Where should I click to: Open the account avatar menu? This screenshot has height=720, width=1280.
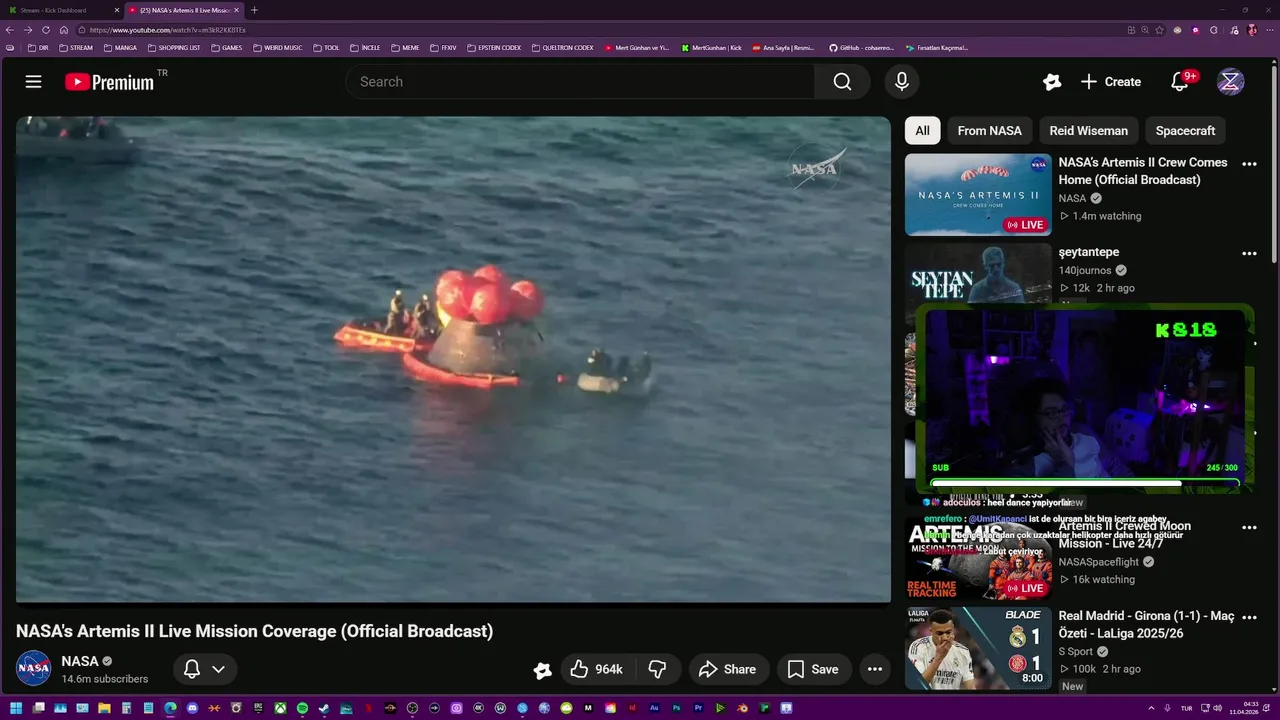coord(1230,82)
